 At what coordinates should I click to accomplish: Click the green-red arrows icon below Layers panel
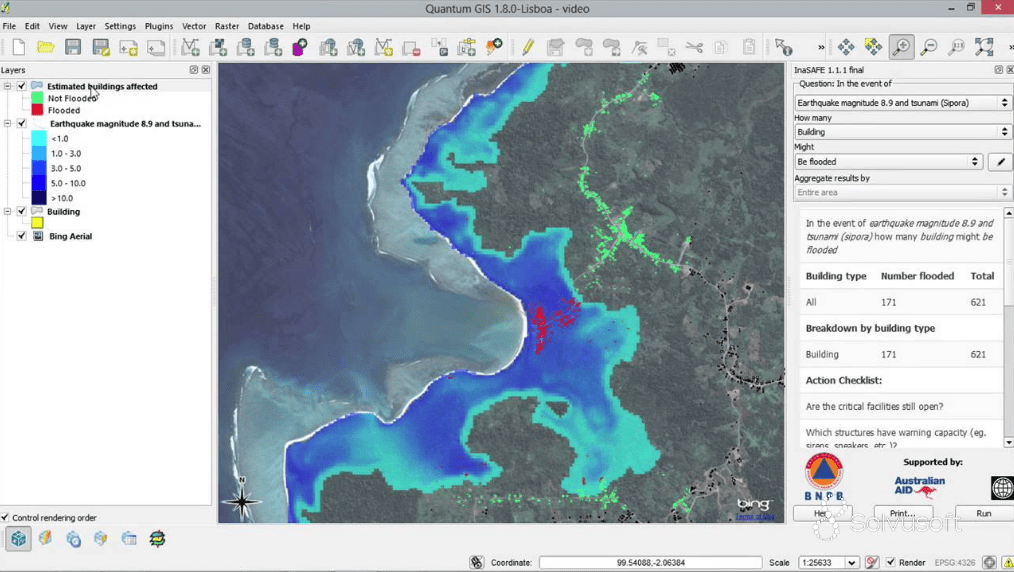(157, 538)
